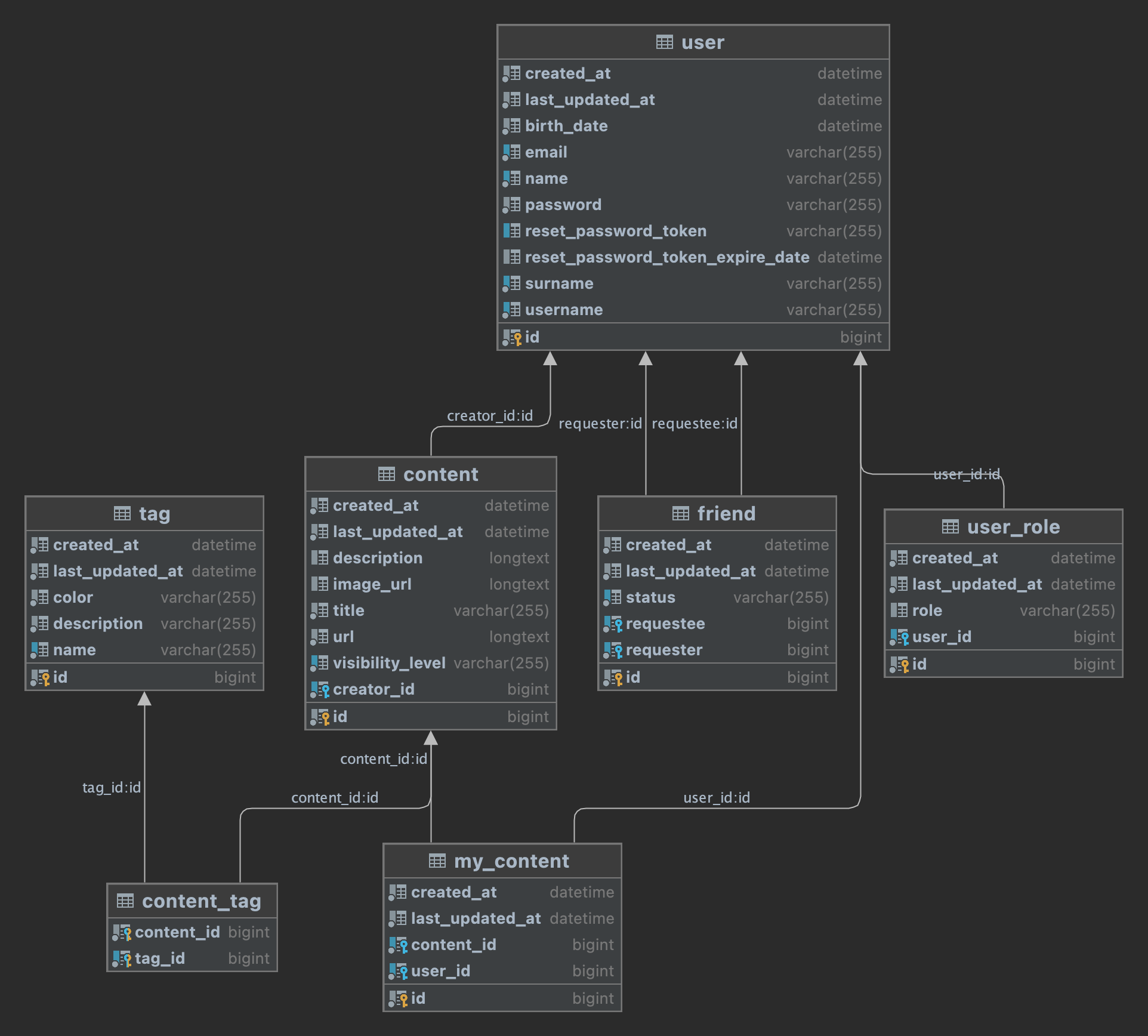Image resolution: width=1148 pixels, height=1036 pixels.
Task: Select the title column in content
Action: 431,610
